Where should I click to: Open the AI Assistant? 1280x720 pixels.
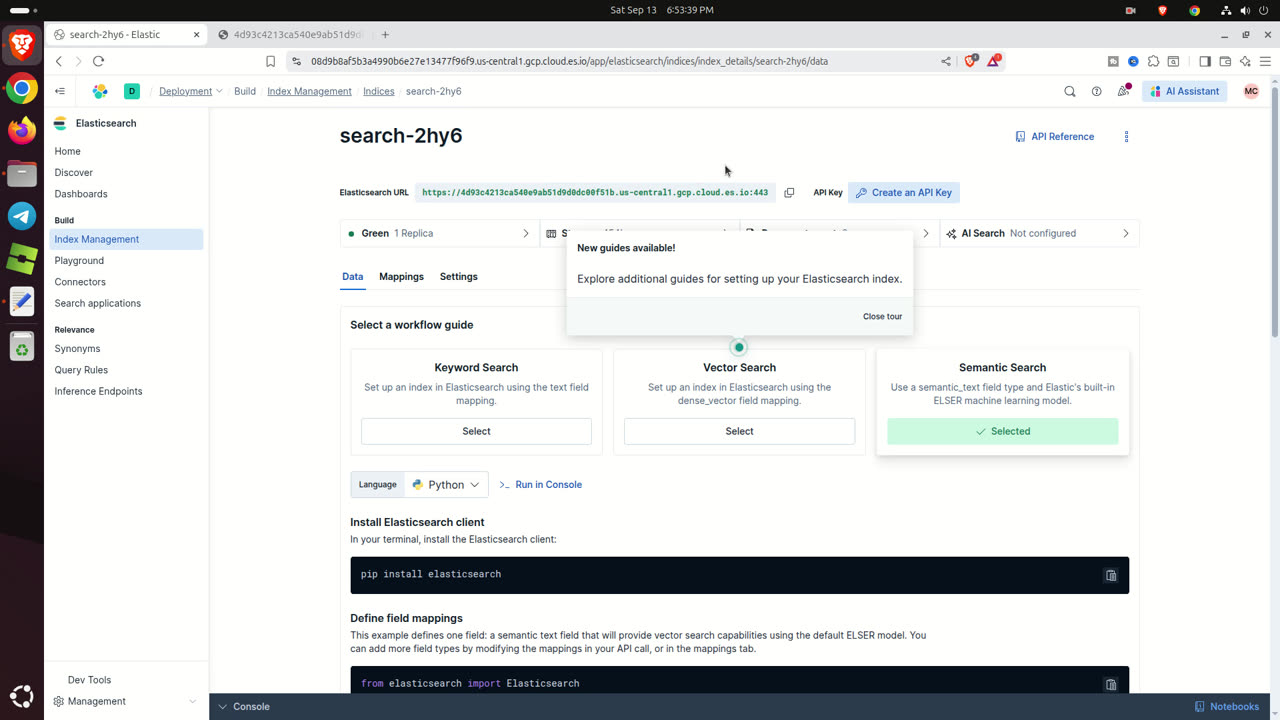tap(1184, 91)
